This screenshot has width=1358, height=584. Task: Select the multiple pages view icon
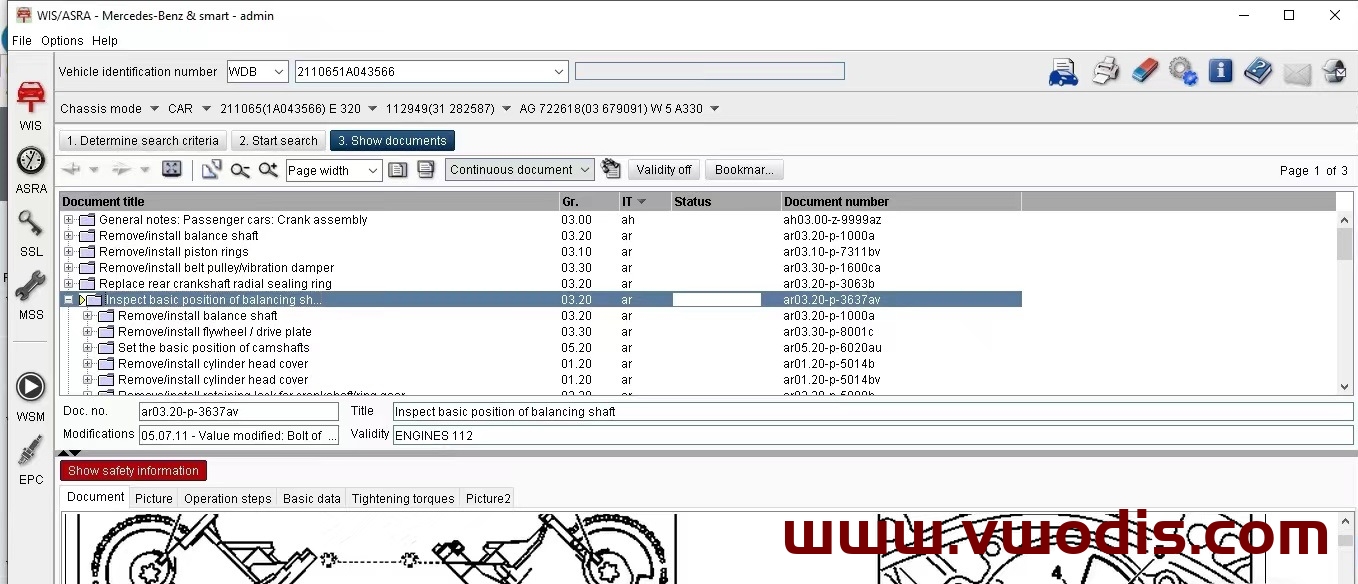(426, 170)
